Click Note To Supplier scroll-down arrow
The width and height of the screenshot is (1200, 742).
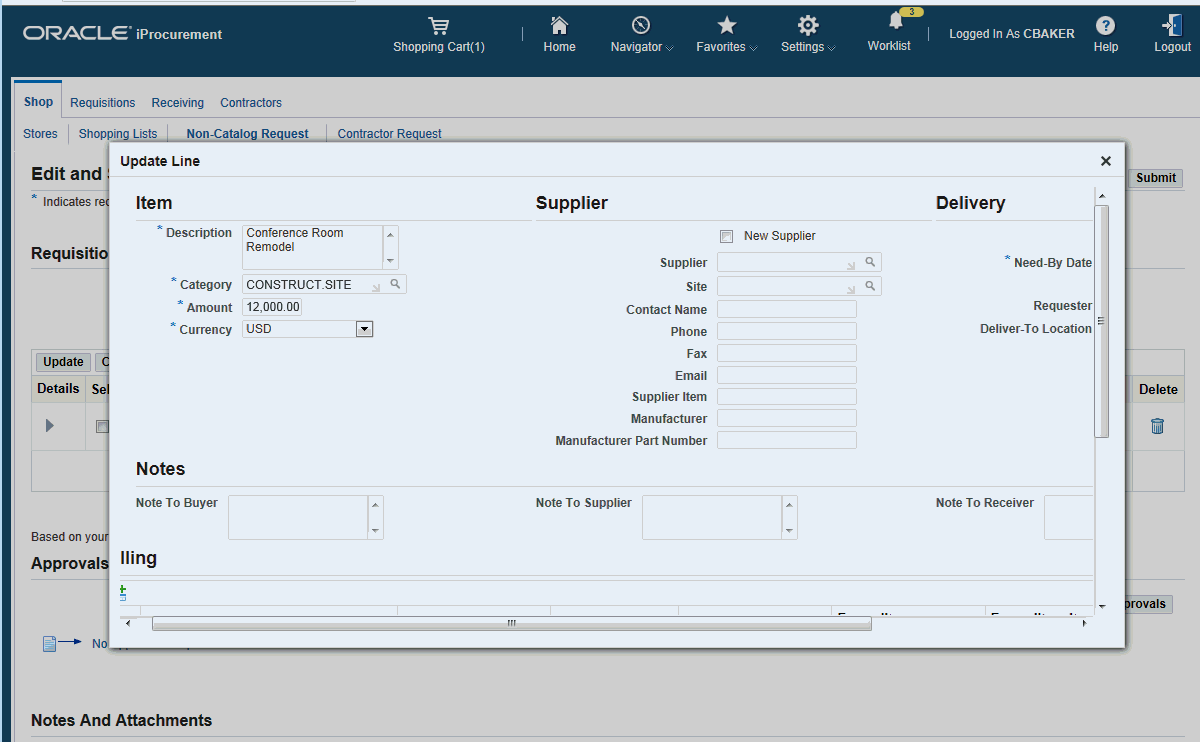click(790, 531)
